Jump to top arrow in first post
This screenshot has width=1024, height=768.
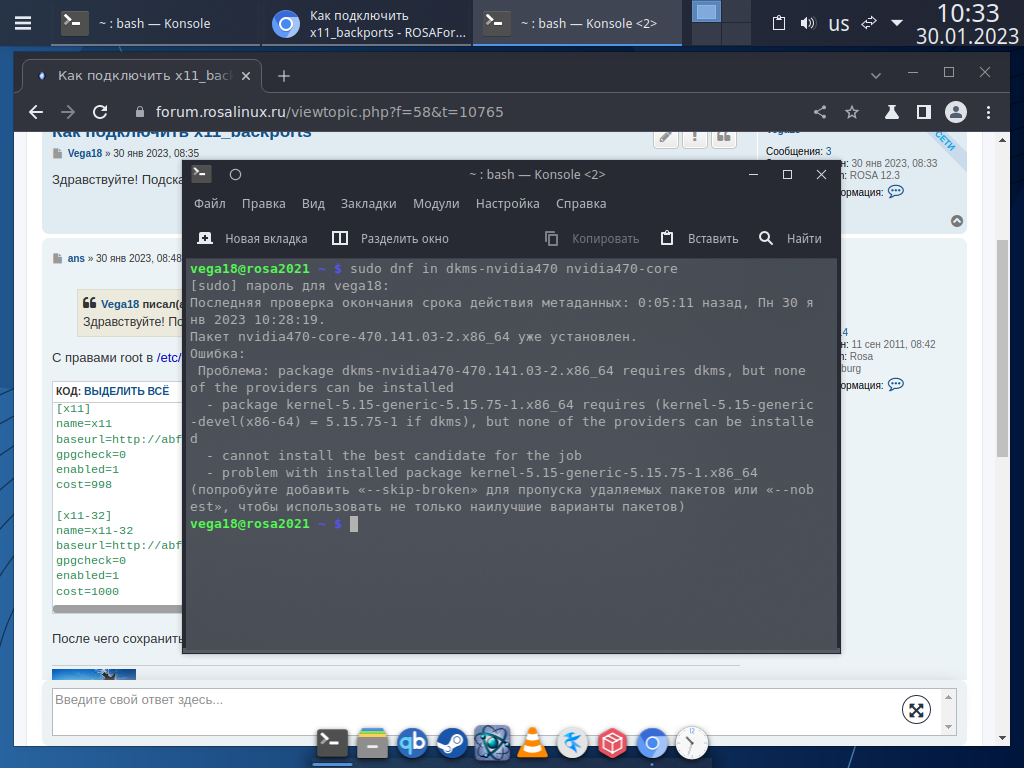click(957, 221)
